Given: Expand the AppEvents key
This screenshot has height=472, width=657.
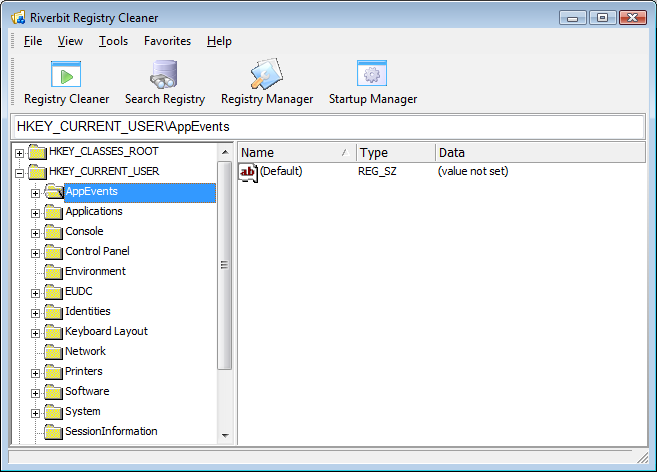Looking at the screenshot, I should click(36, 193).
